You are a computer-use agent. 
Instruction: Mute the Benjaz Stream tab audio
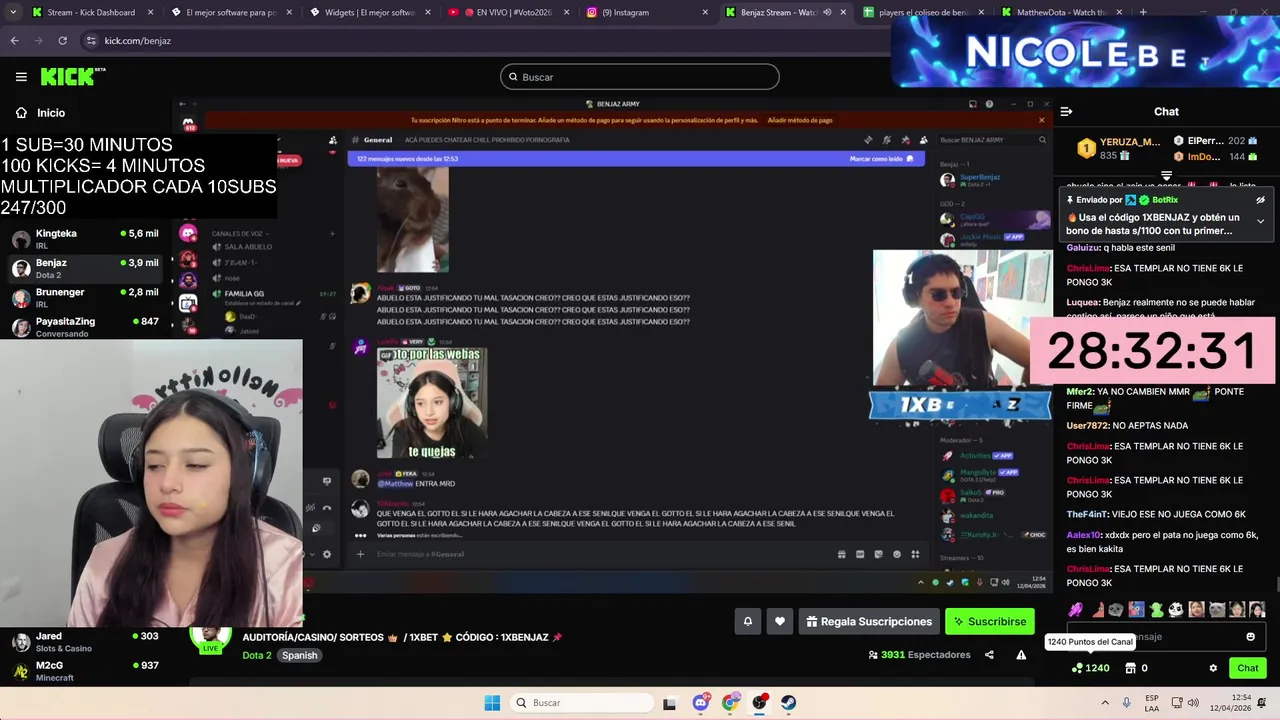(827, 12)
